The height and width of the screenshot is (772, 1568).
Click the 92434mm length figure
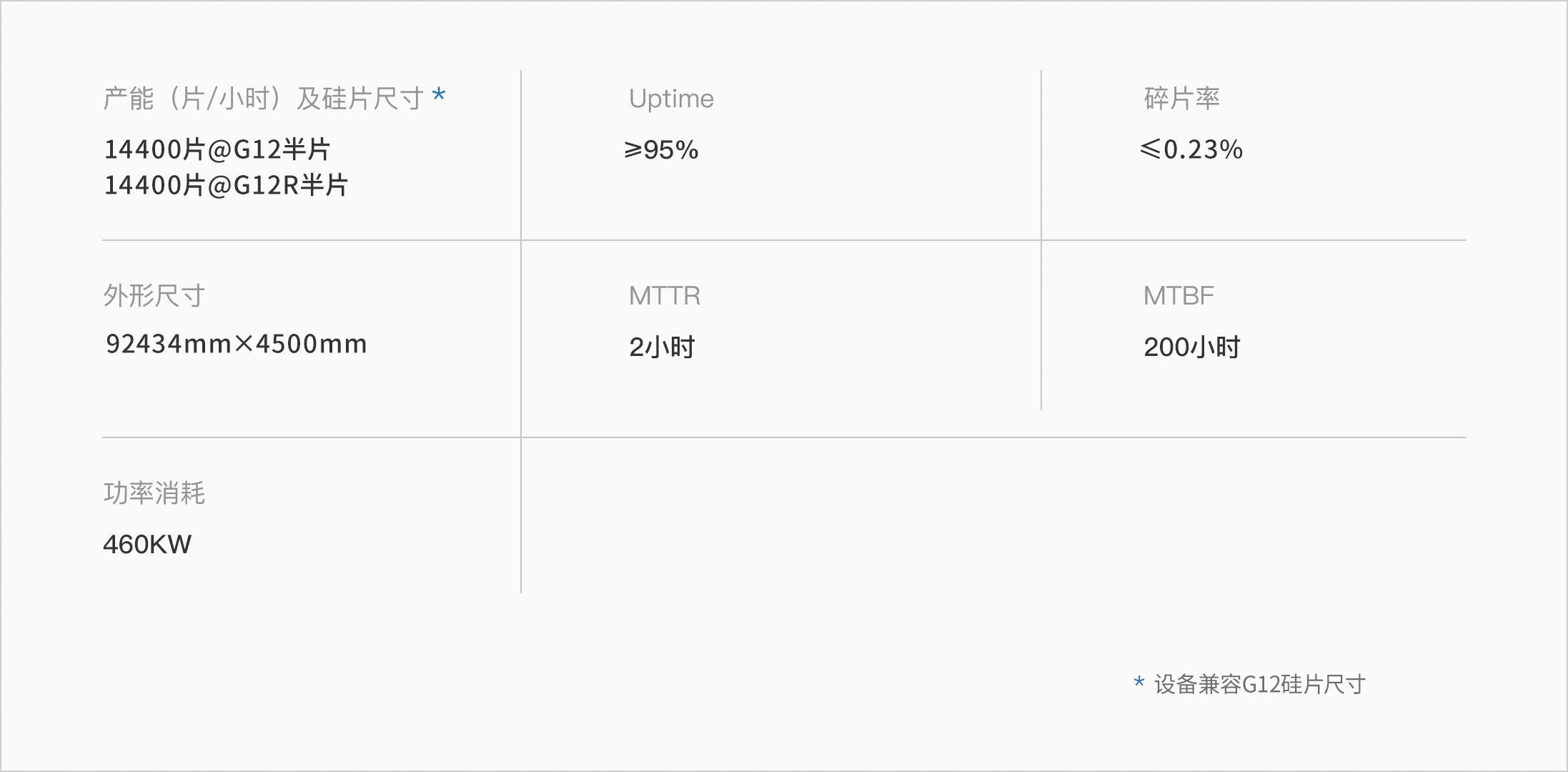(169, 345)
